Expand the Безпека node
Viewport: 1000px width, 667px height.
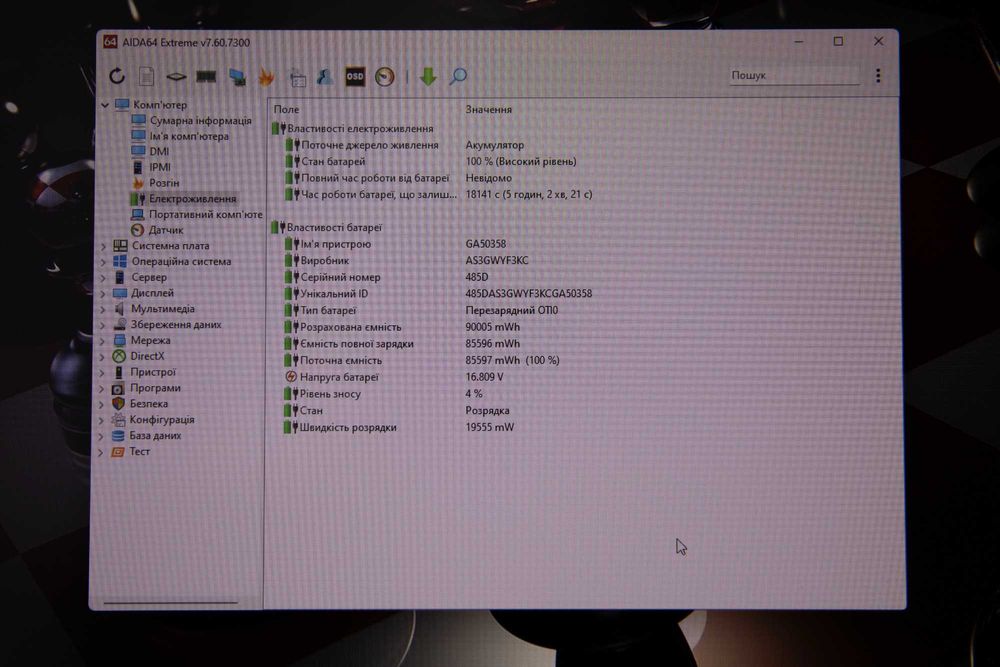tap(101, 404)
